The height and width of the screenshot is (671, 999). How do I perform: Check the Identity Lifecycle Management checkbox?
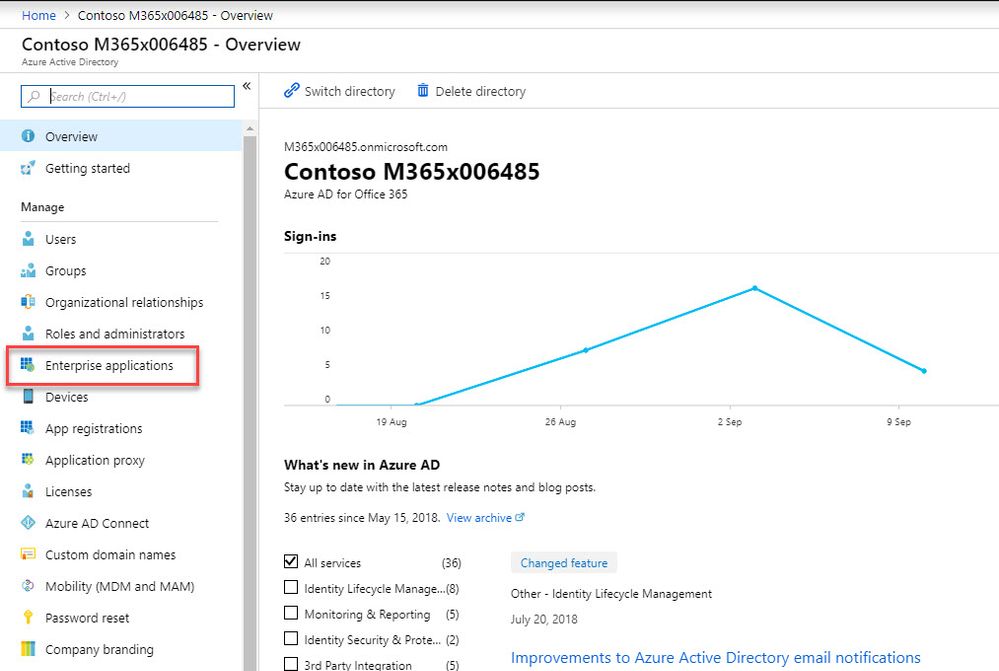291,587
